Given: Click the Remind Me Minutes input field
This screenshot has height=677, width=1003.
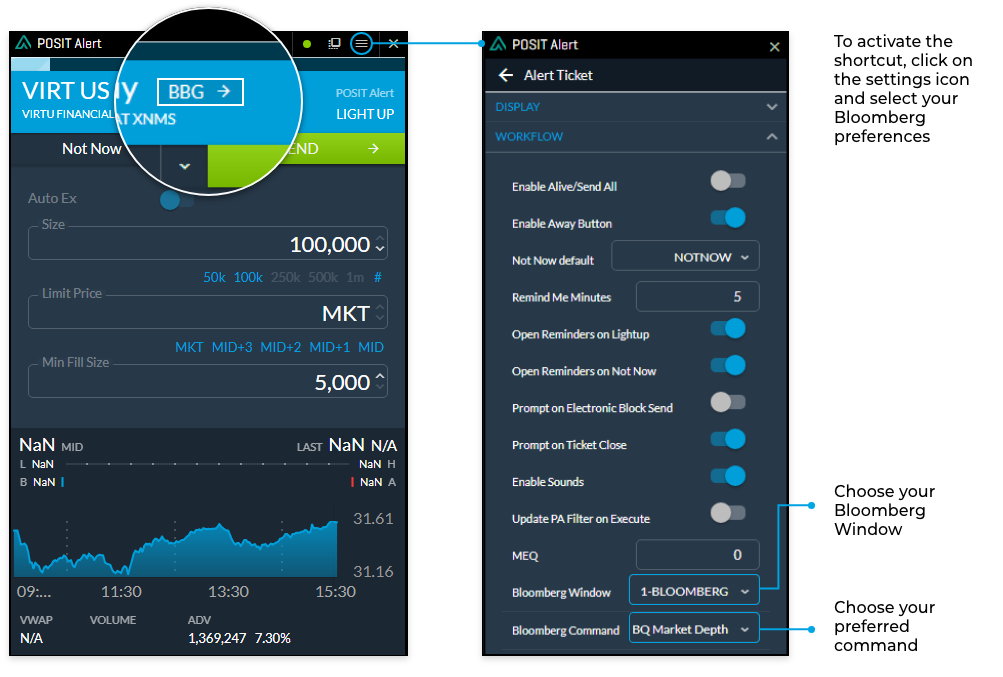Looking at the screenshot, I should (697, 296).
